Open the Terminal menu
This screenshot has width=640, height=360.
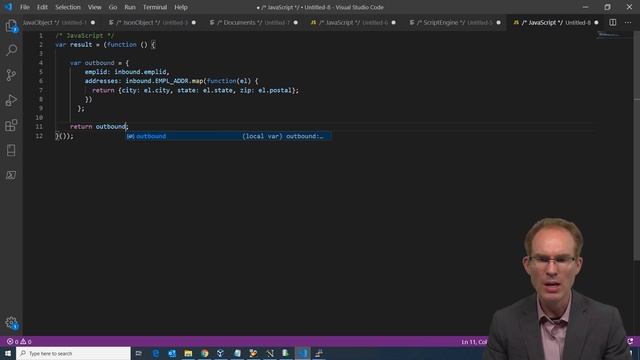(x=155, y=7)
